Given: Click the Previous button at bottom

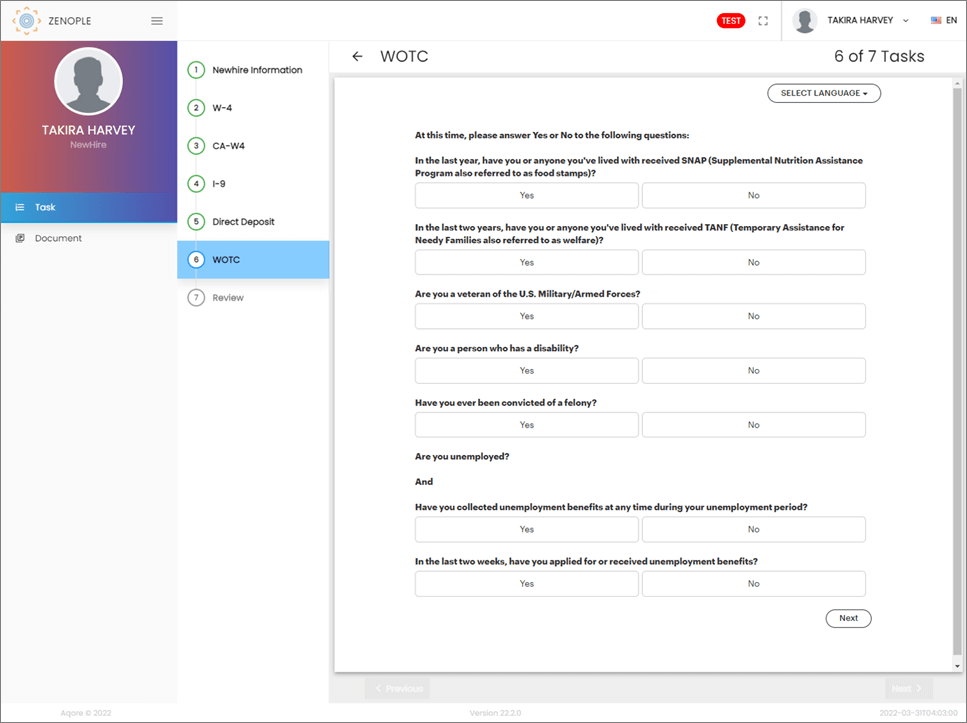Looking at the screenshot, I should pyautogui.click(x=397, y=689).
